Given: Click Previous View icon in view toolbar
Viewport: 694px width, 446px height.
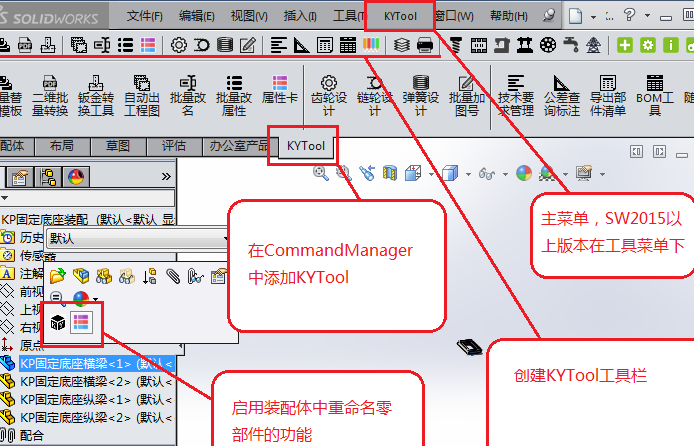Looking at the screenshot, I should tap(367, 173).
